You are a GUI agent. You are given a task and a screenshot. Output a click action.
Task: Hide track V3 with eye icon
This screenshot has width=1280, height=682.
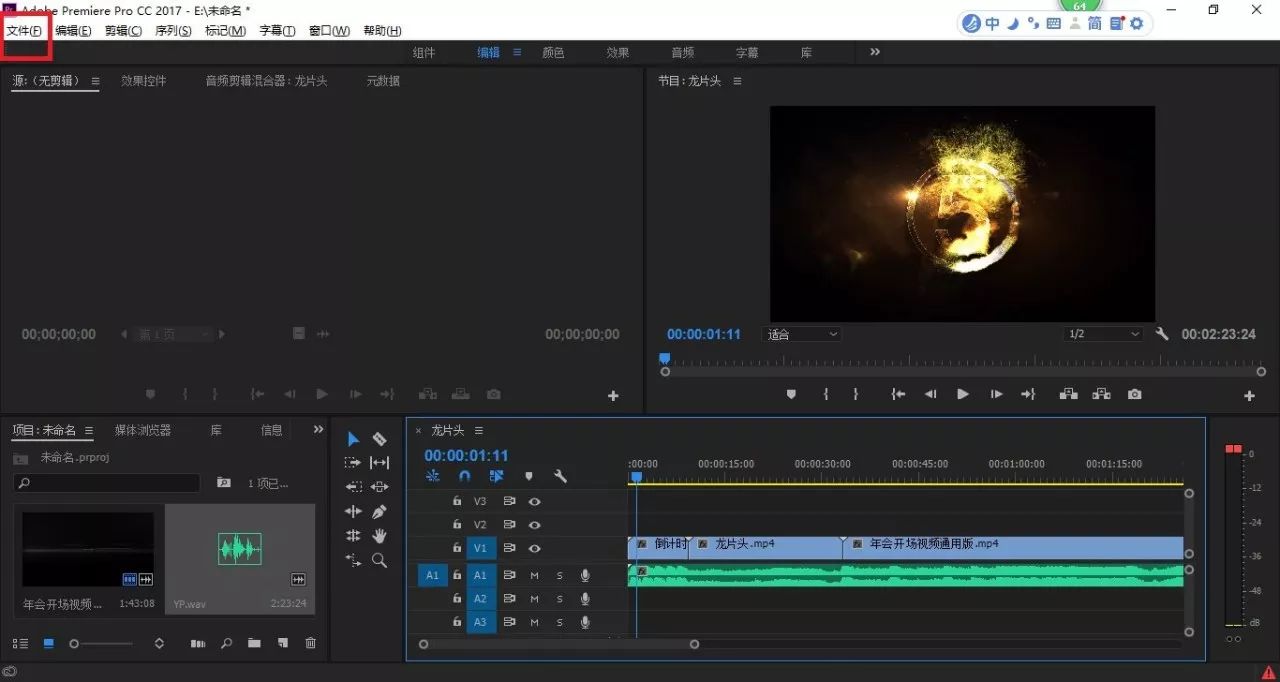point(535,501)
